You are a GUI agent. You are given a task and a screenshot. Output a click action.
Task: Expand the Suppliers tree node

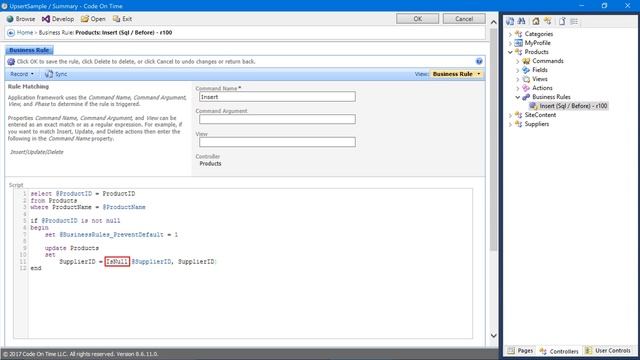[x=510, y=124]
